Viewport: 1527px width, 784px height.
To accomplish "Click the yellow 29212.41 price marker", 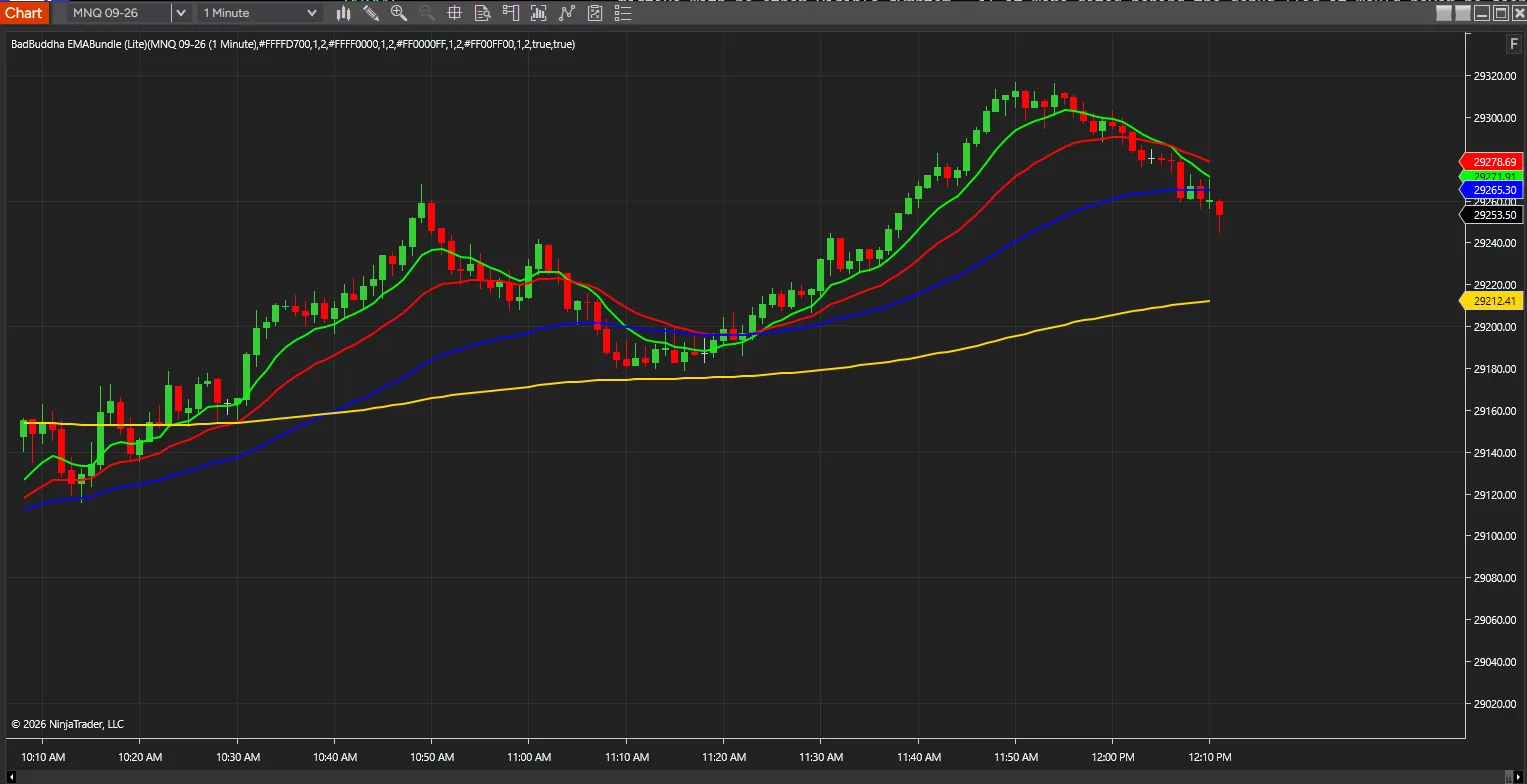I will 1491,301.
